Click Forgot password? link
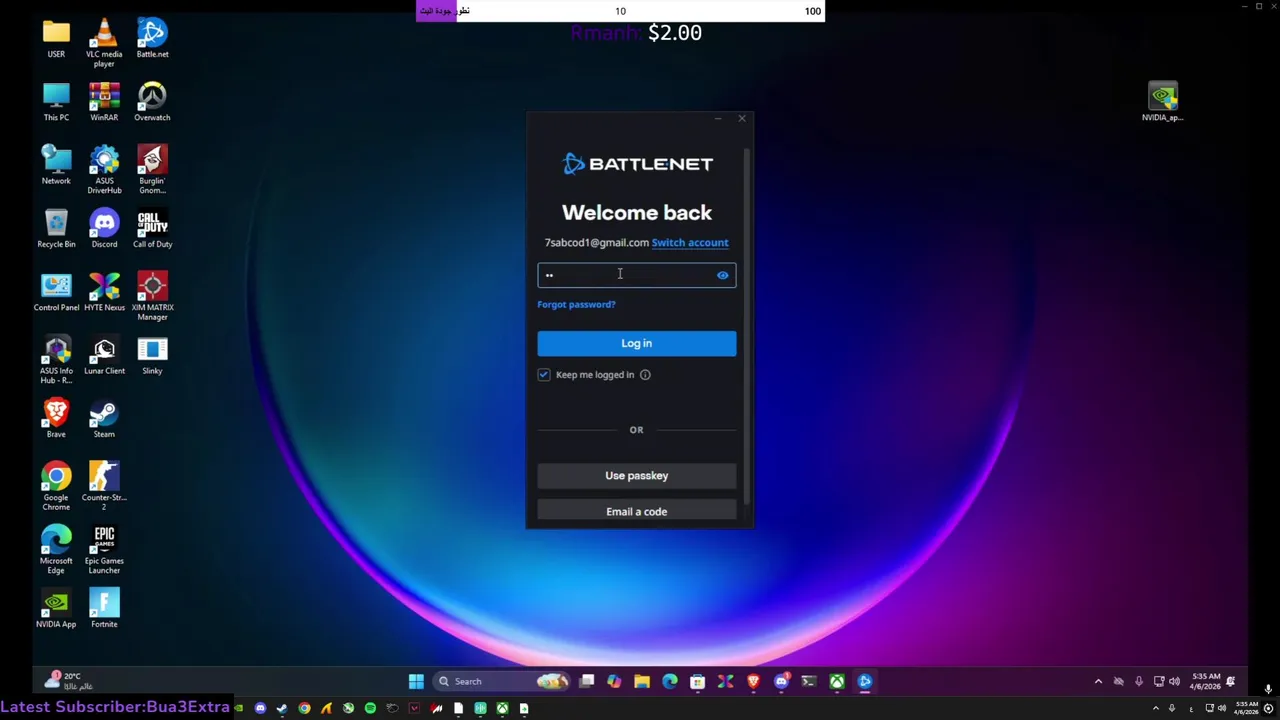 coord(576,304)
